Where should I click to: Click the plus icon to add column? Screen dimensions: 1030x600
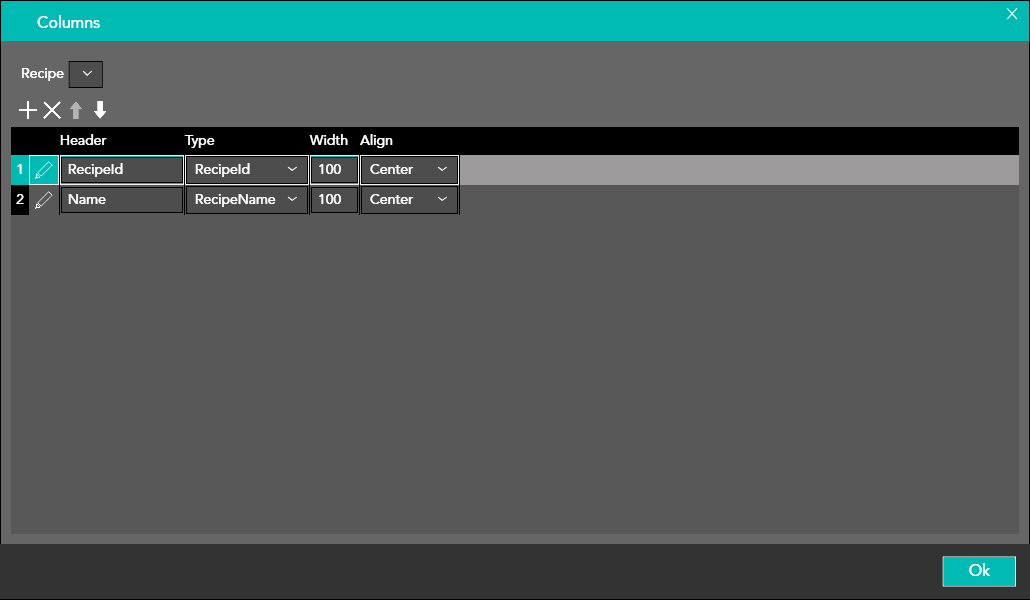(x=28, y=110)
